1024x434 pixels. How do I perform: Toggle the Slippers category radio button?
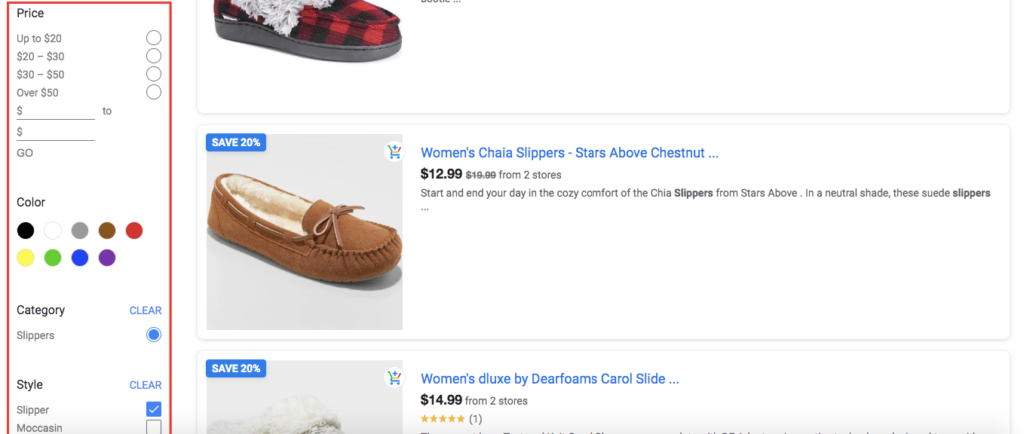pyautogui.click(x=153, y=335)
